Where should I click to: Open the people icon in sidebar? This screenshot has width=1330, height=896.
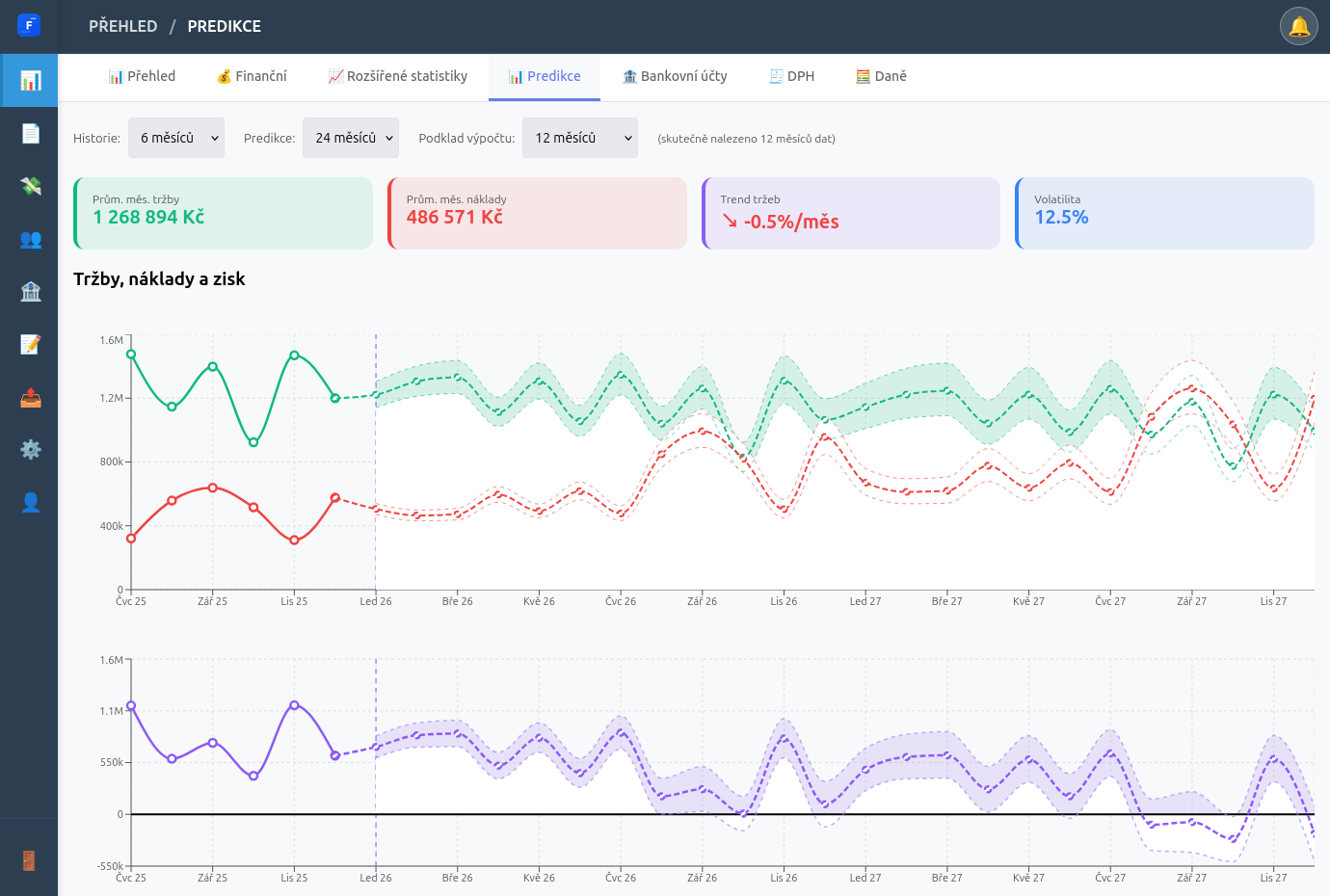30,239
